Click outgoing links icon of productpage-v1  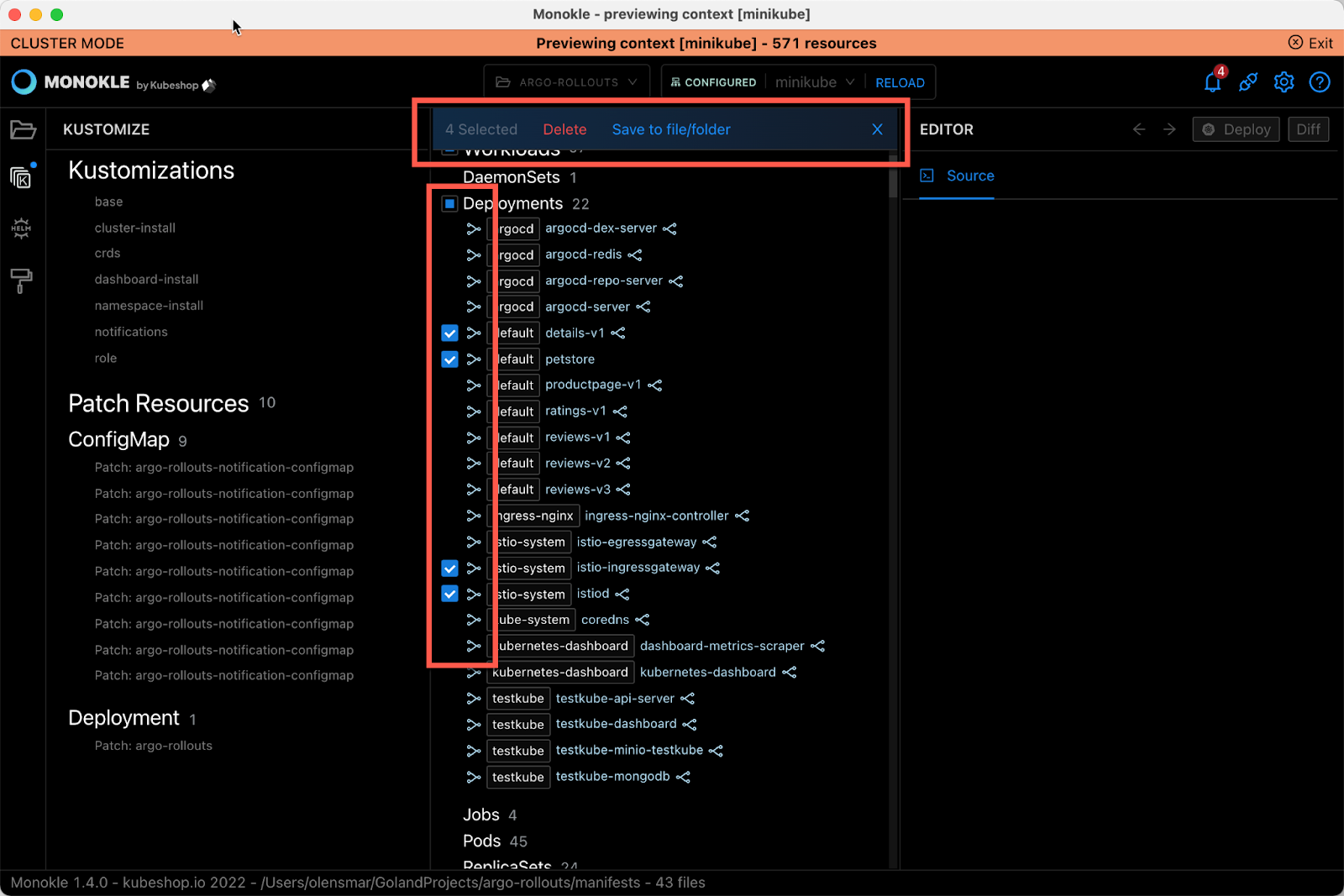pos(655,385)
